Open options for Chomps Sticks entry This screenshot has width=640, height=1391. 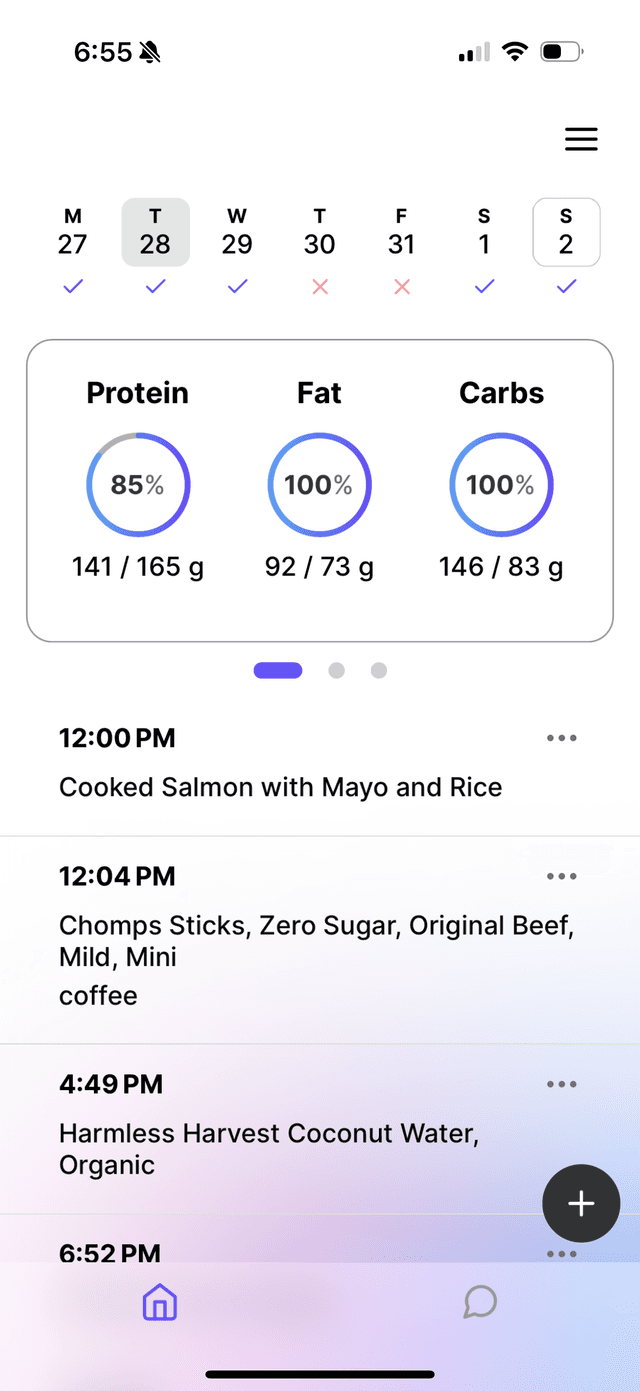[x=561, y=875]
